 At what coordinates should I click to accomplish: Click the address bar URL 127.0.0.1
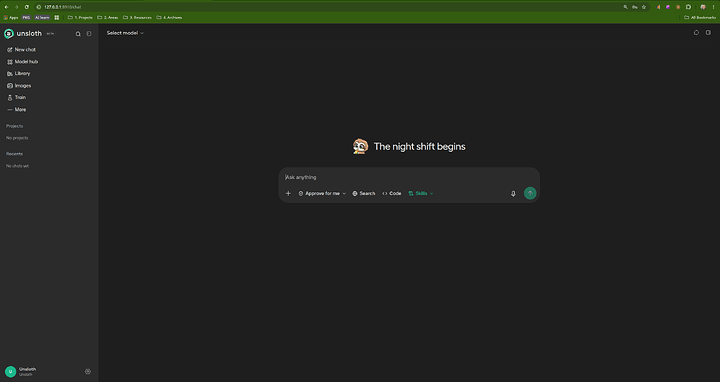pos(63,7)
